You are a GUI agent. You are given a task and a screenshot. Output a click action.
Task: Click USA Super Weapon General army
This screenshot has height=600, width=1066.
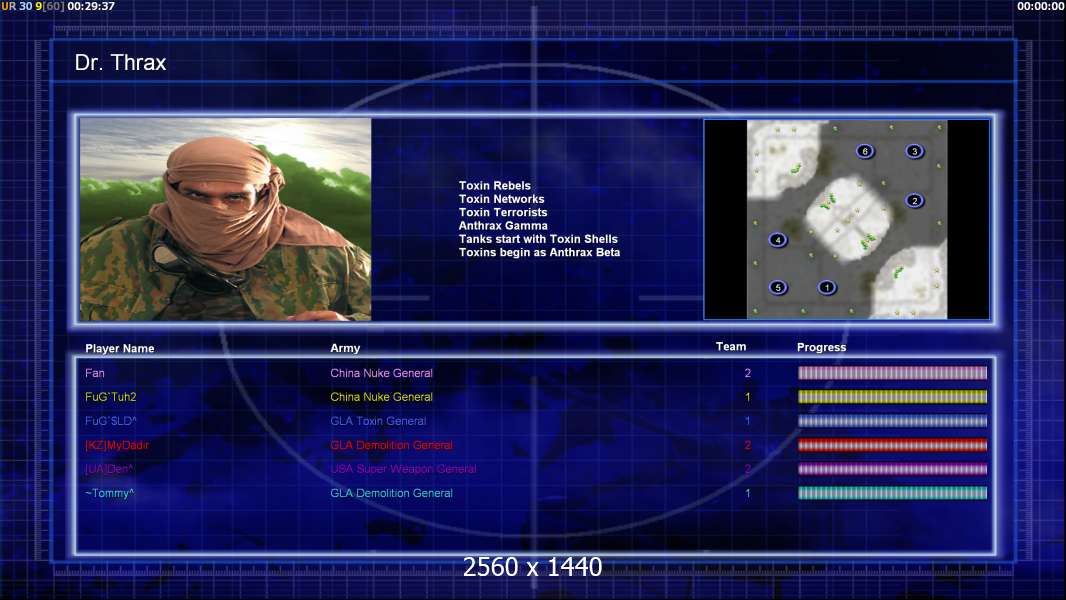coord(403,469)
